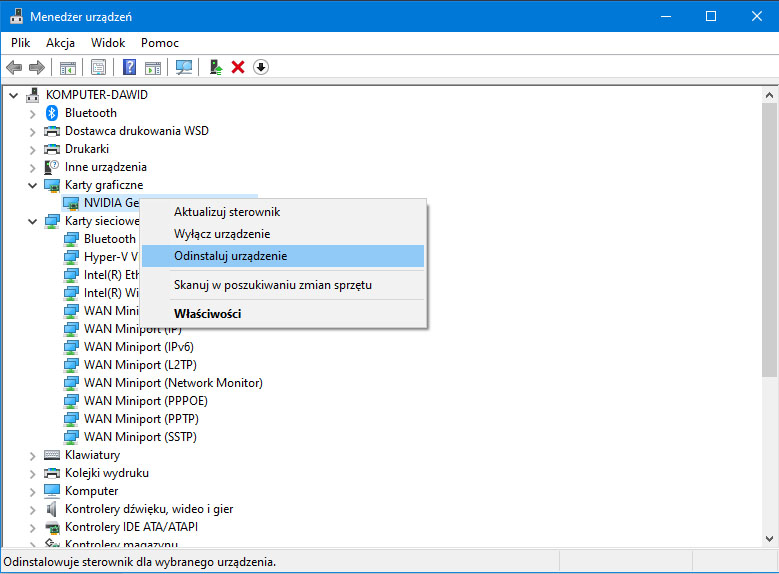Click the scan for hardware changes icon
The width and height of the screenshot is (779, 574).
184,67
